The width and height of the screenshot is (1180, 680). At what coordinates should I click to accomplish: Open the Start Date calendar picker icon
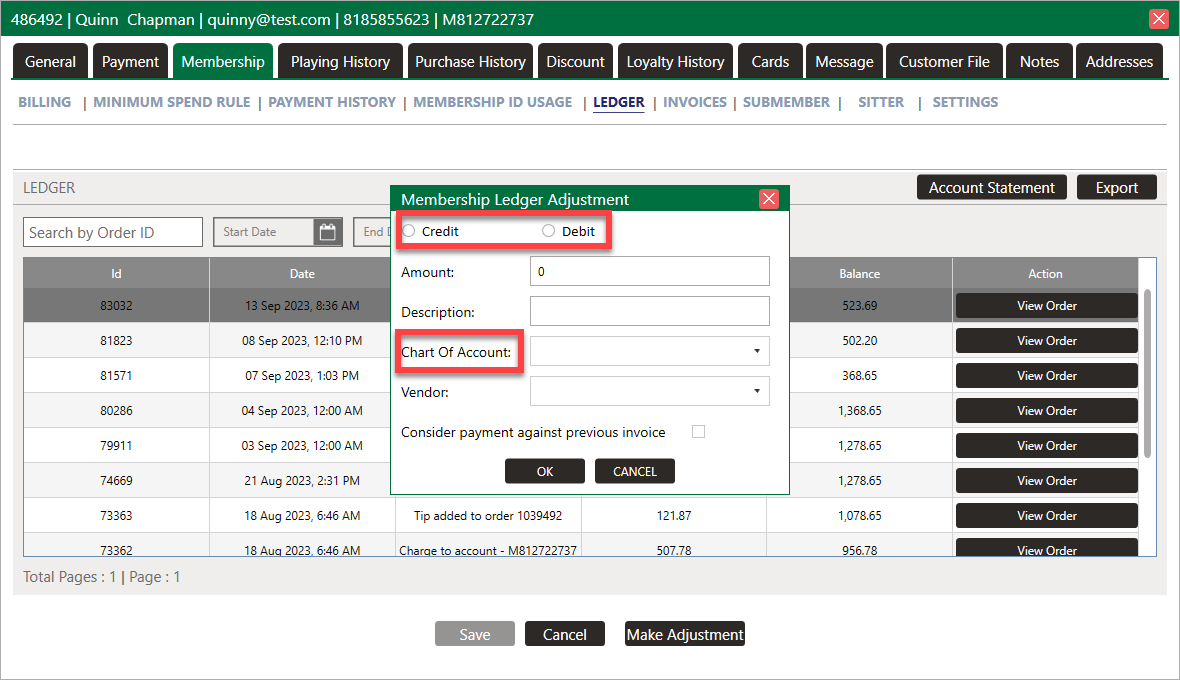coord(327,232)
